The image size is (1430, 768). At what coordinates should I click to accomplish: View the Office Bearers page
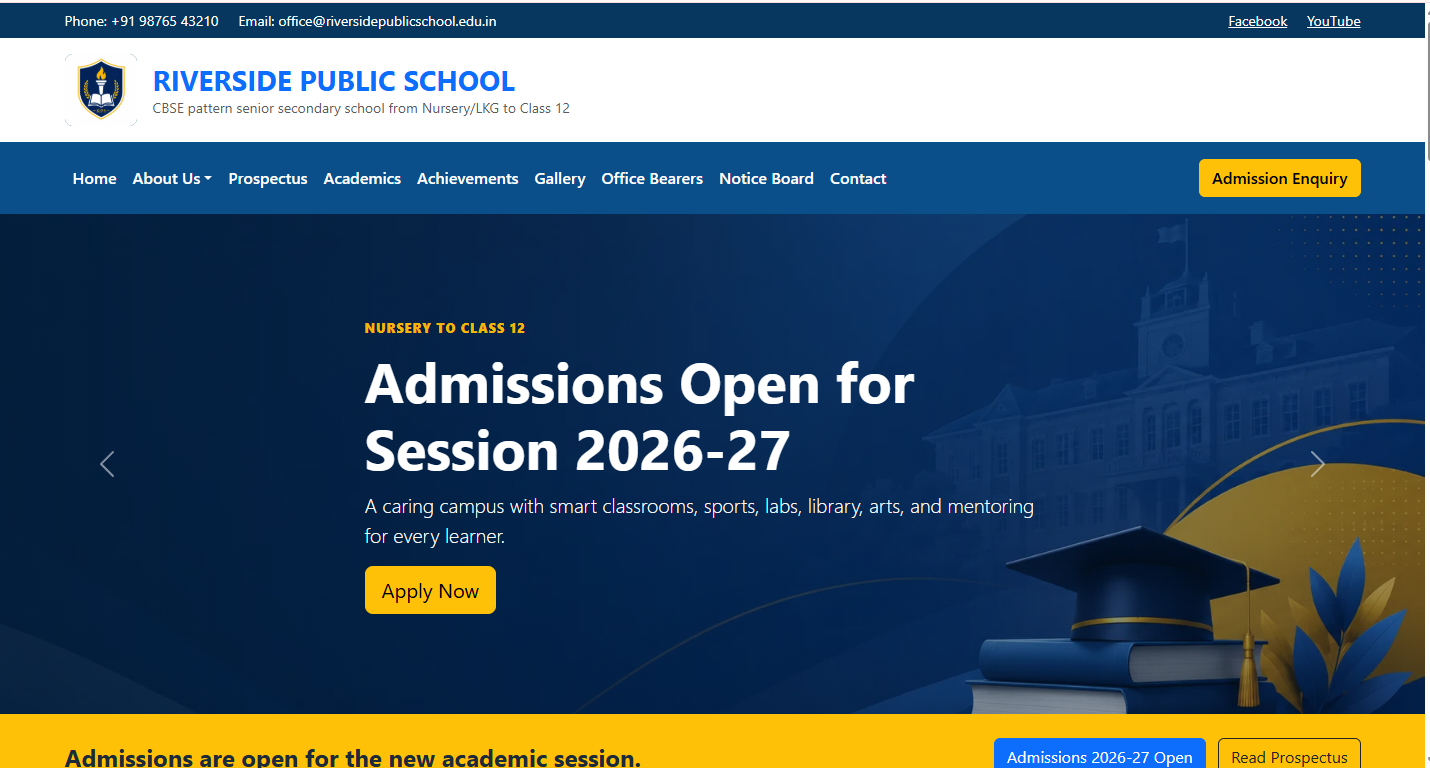tap(652, 178)
